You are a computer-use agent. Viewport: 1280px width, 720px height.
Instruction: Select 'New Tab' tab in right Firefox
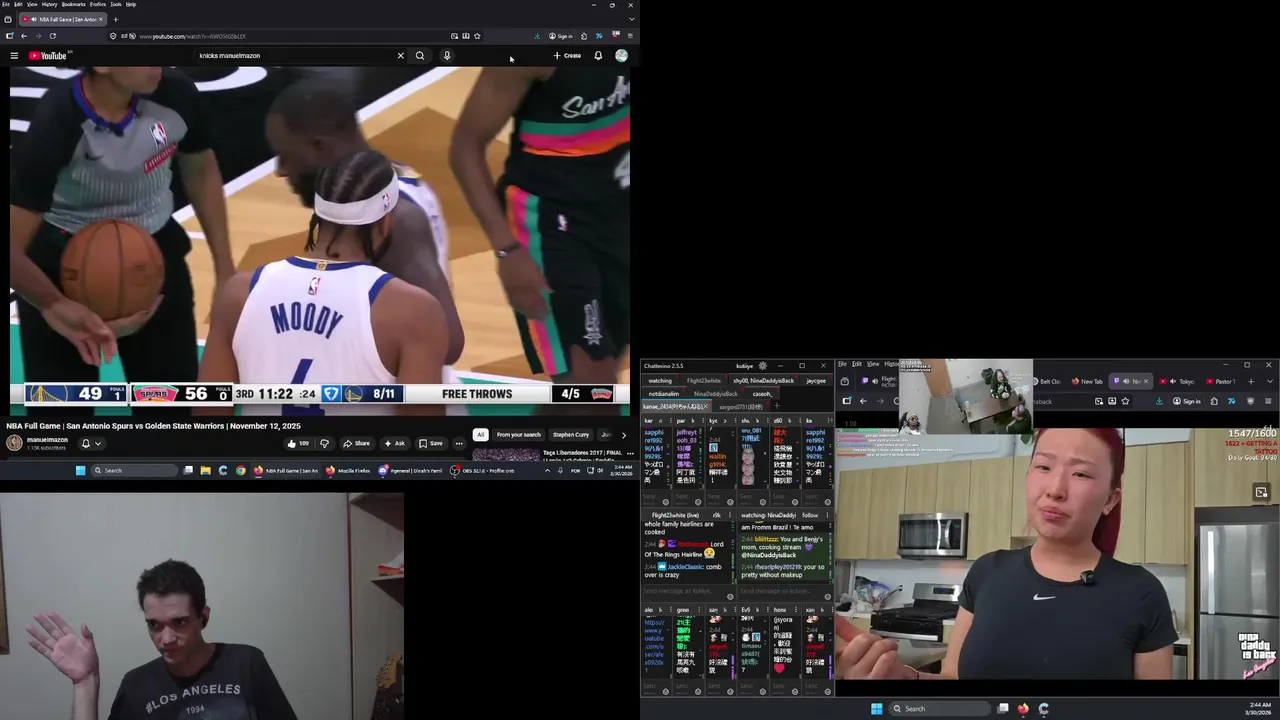1087,381
